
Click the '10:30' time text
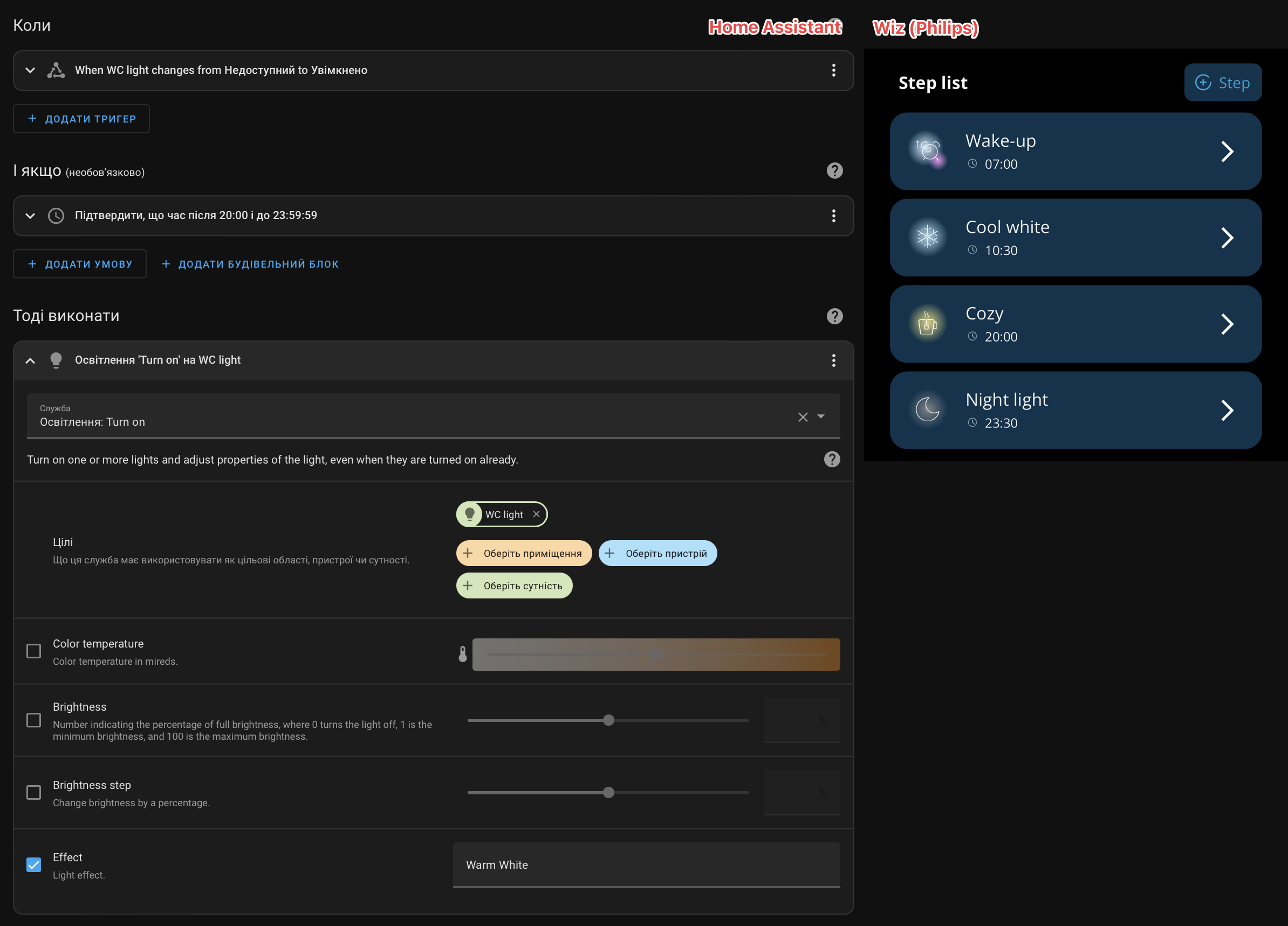[1001, 250]
